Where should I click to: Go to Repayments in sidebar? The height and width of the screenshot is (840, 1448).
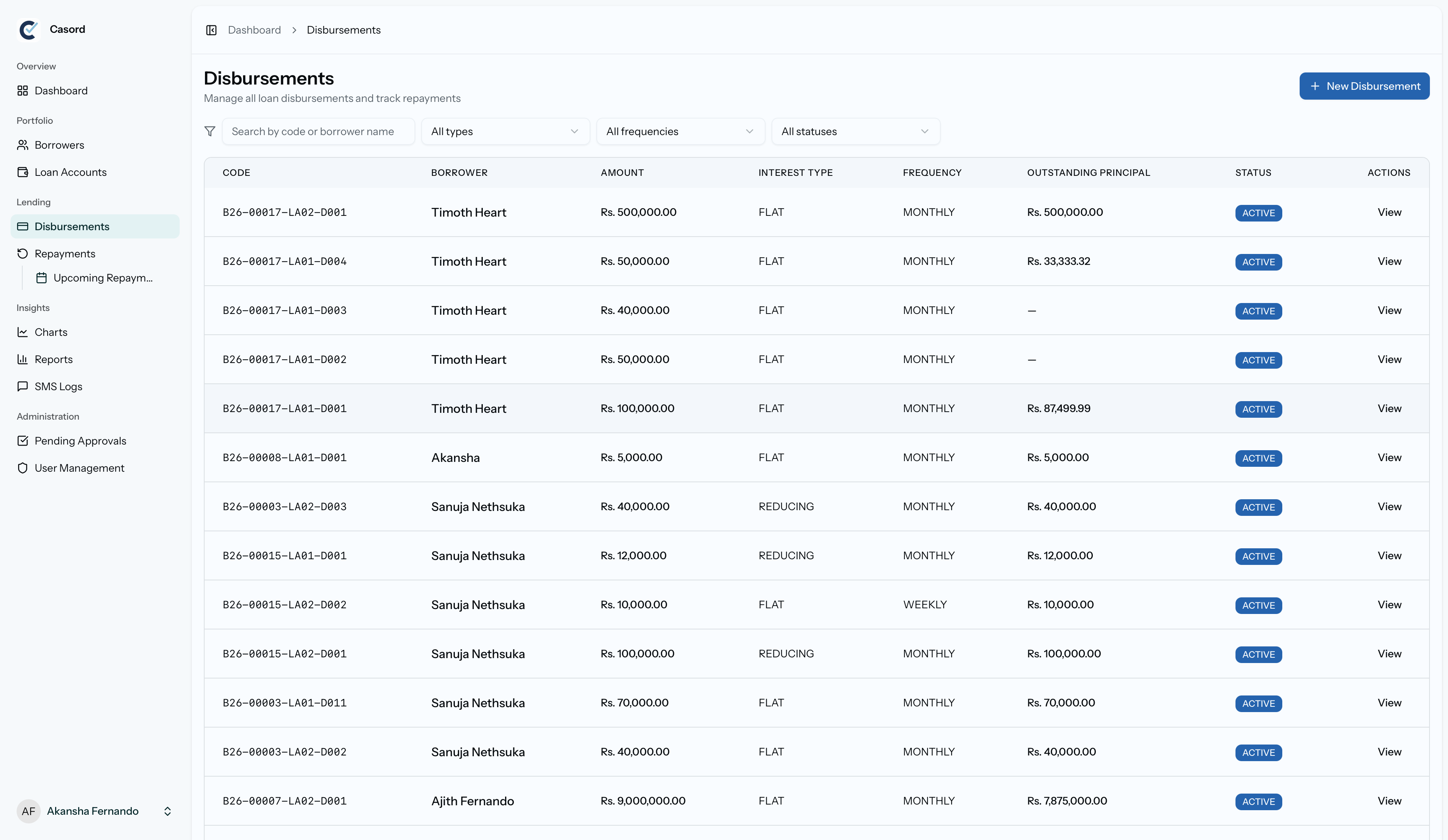(64, 253)
